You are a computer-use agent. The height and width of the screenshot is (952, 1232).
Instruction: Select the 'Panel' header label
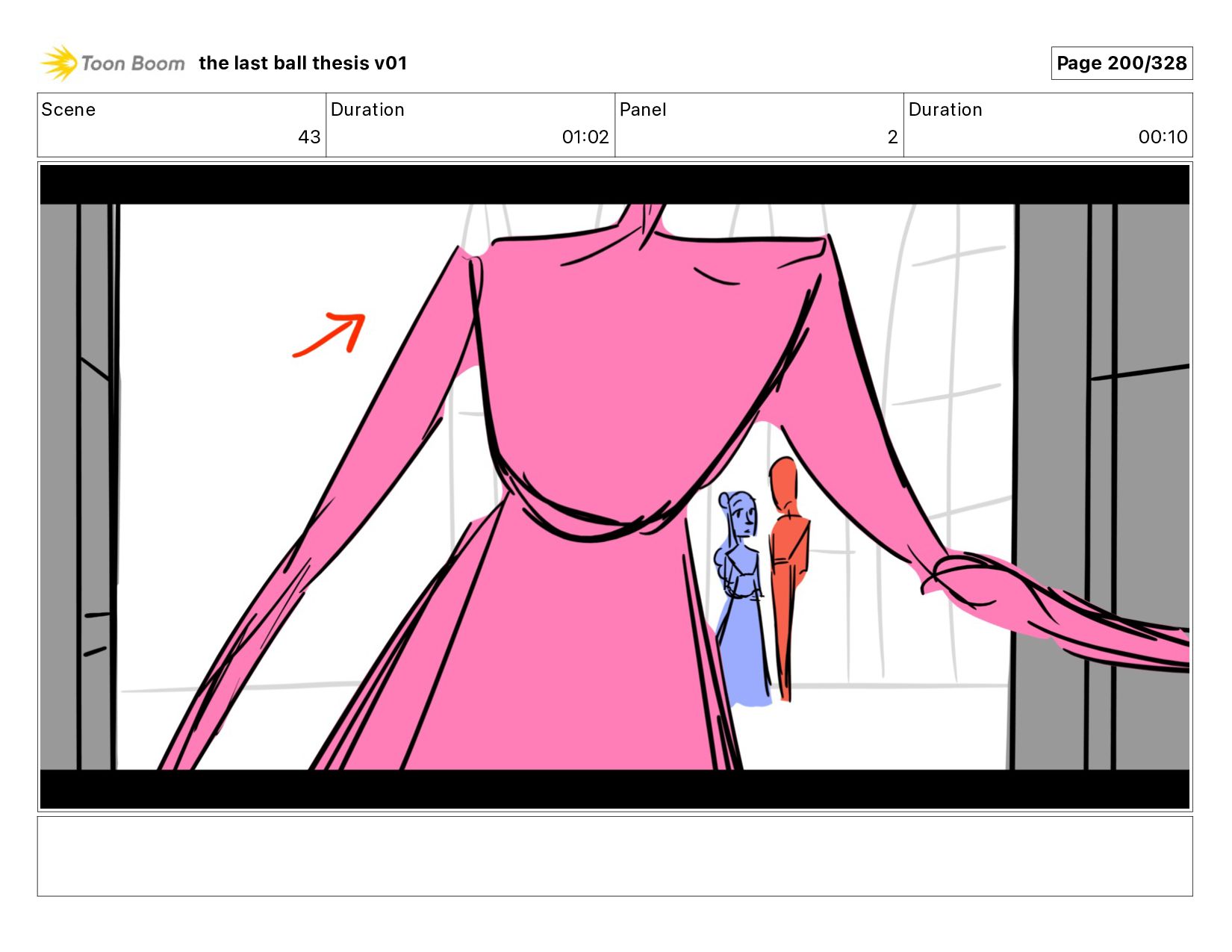pos(643,110)
